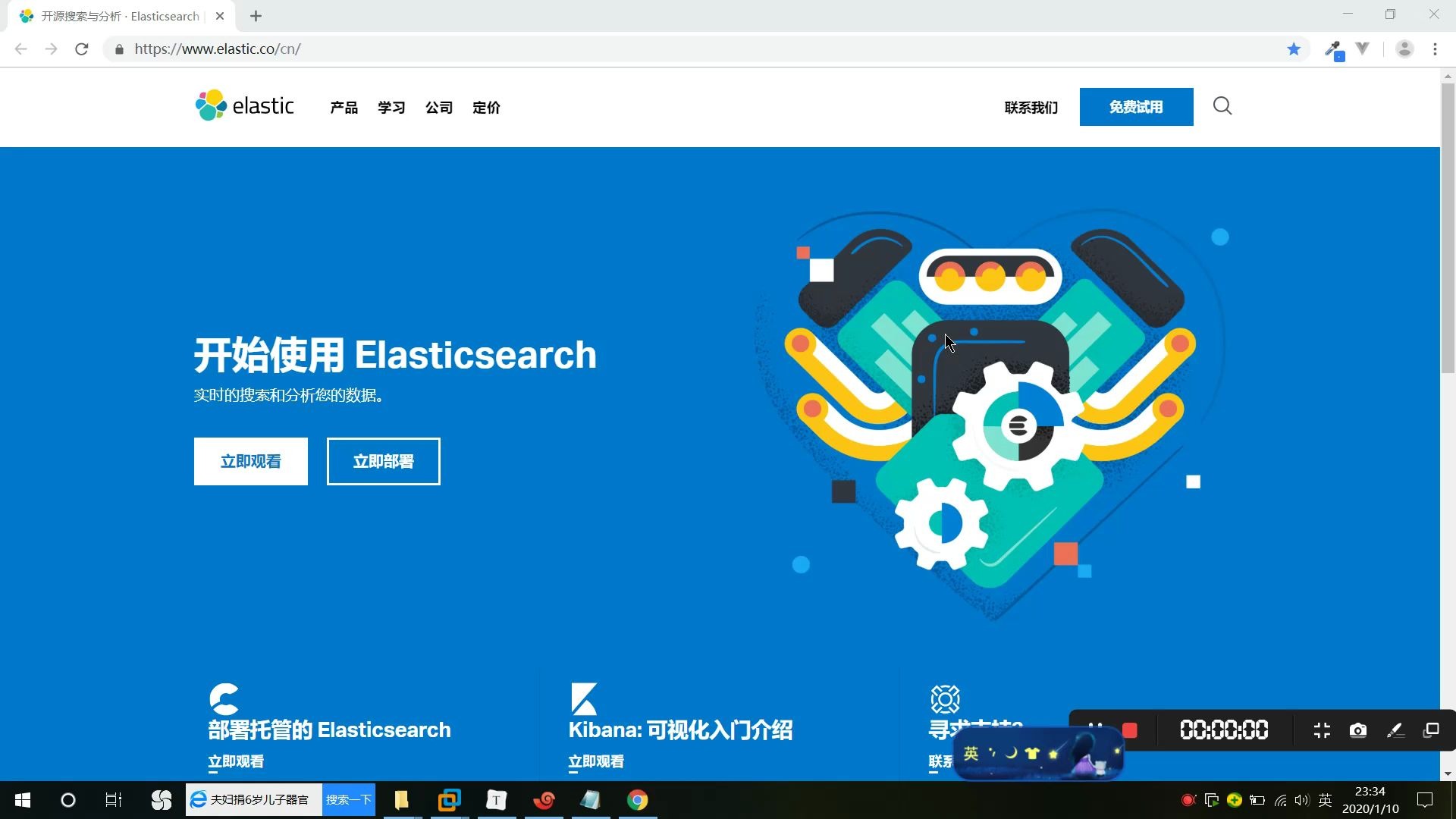
Task: Click the red recorder tray icon
Action: [x=1188, y=800]
